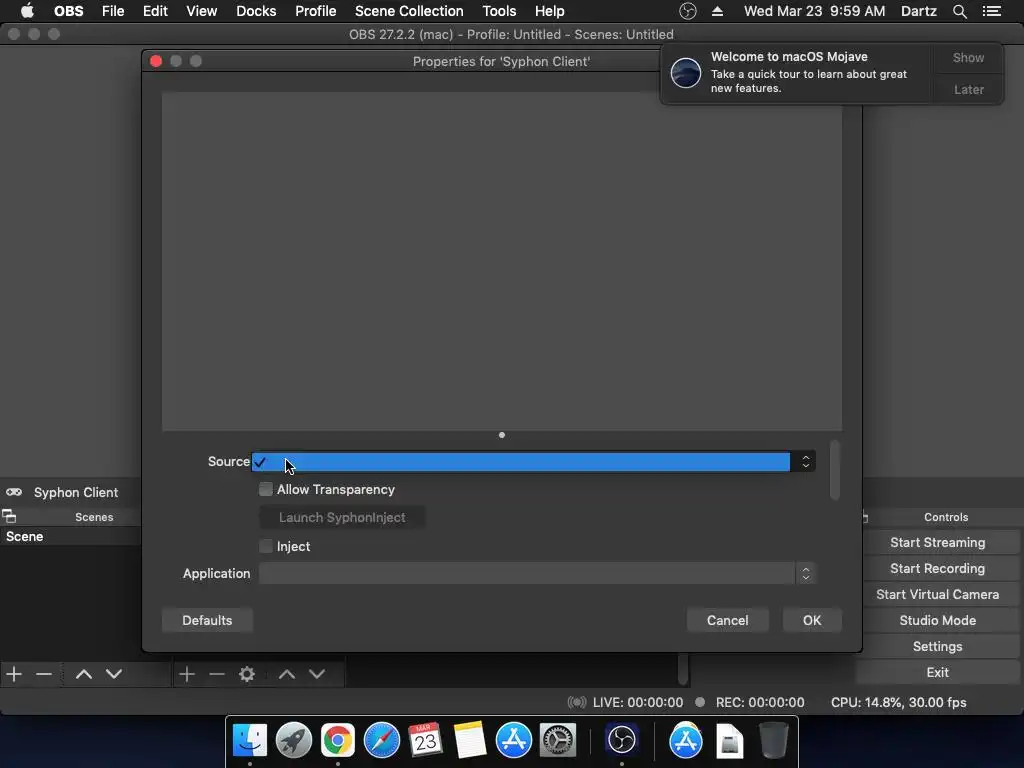Open the File menu

[x=113, y=11]
